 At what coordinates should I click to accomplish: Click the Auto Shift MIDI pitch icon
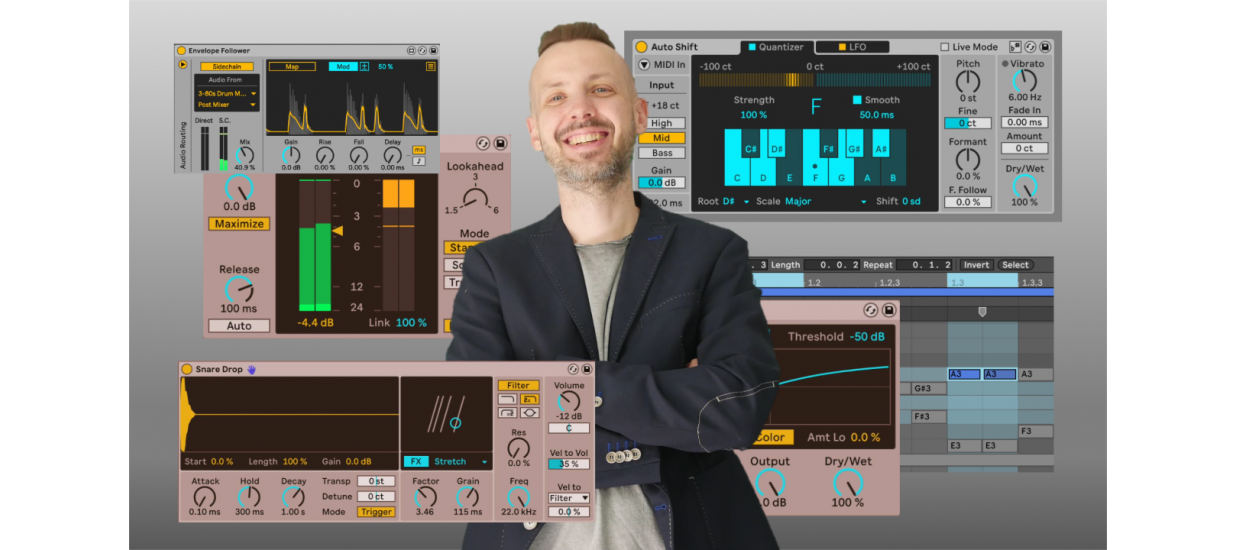[1015, 47]
